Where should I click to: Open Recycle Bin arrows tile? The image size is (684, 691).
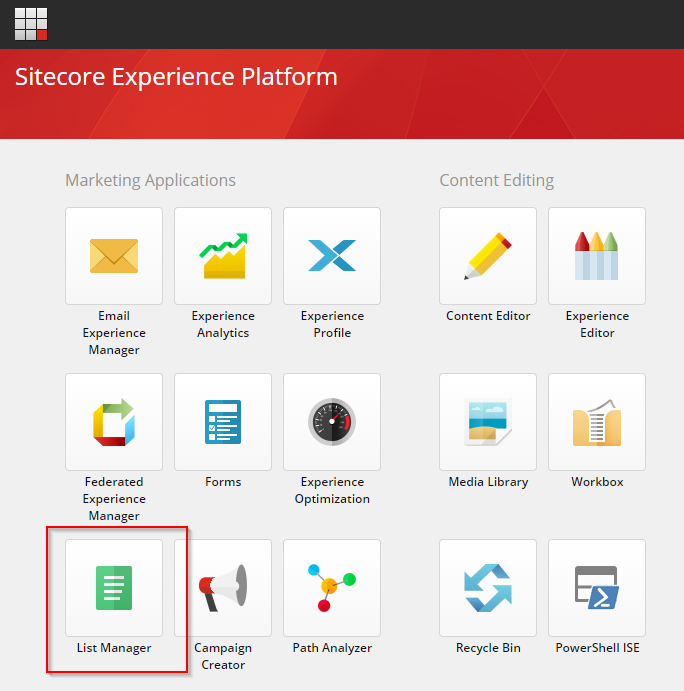pyautogui.click(x=488, y=588)
